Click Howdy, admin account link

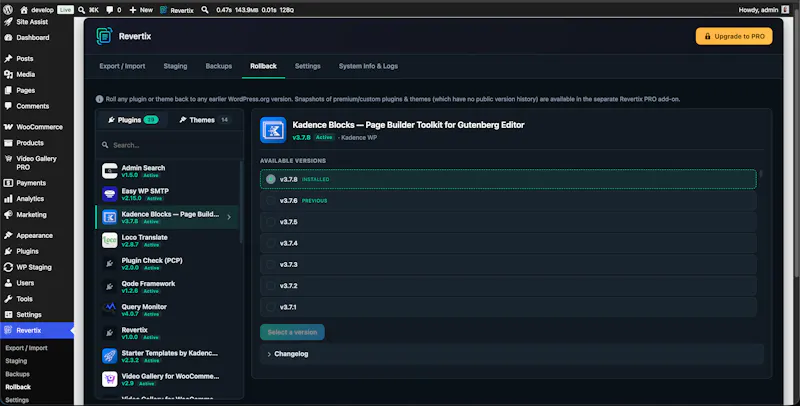pos(764,10)
